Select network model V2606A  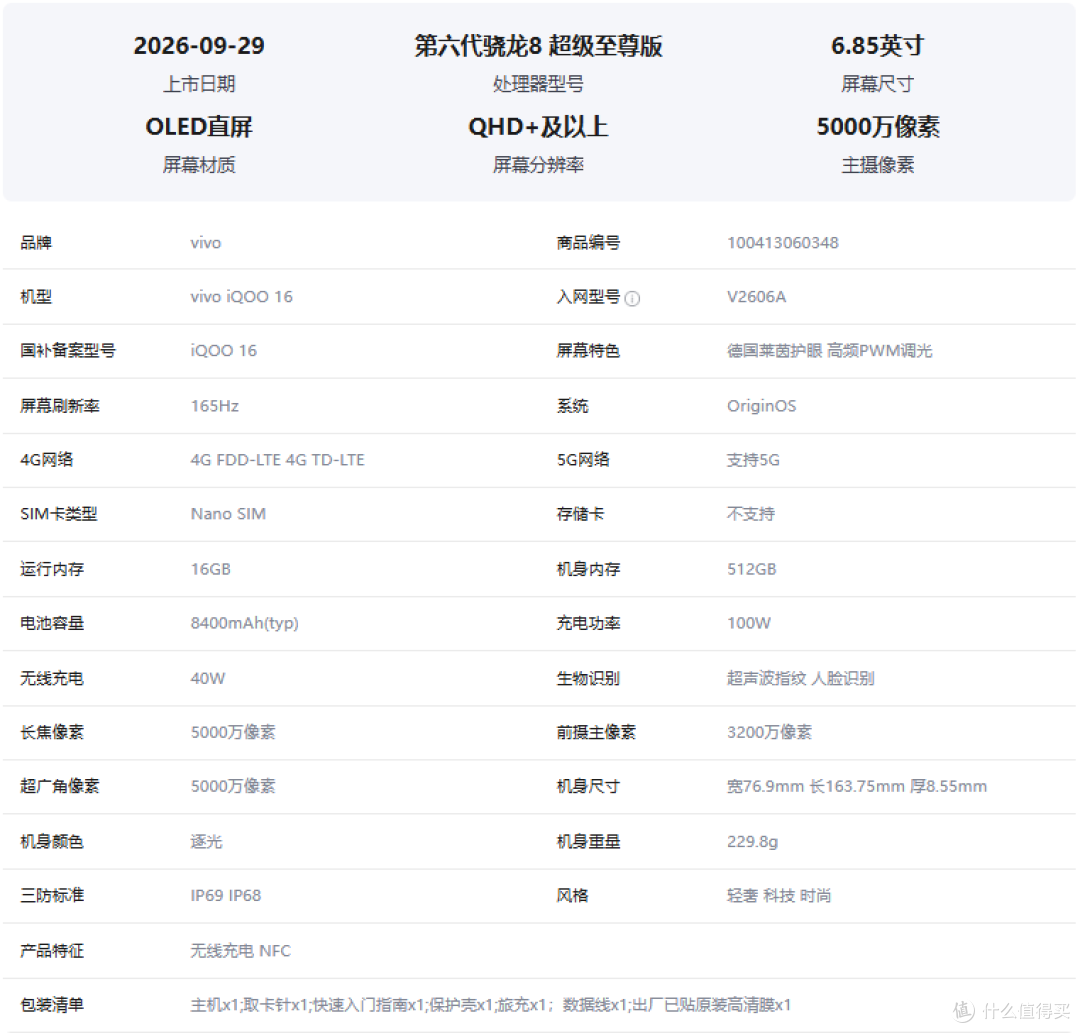756,297
